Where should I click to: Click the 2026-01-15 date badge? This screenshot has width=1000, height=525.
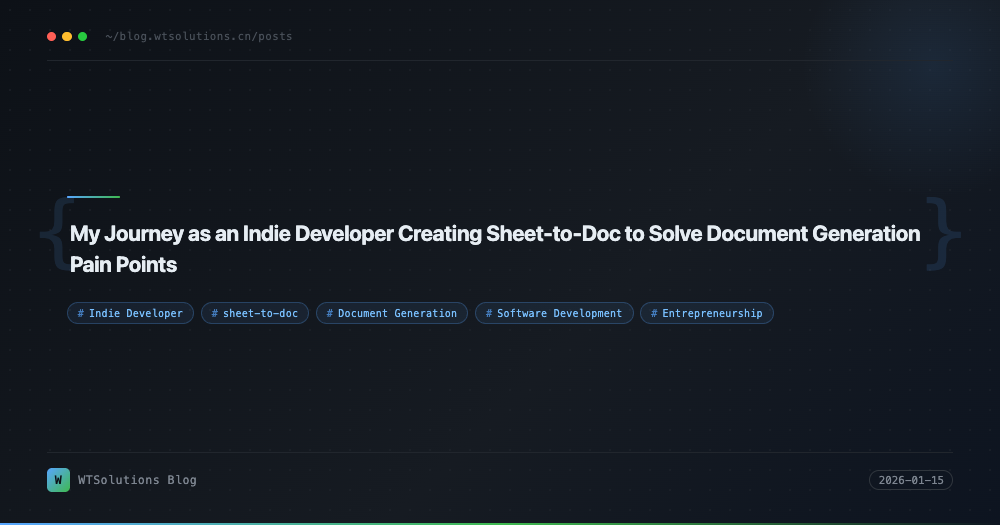point(911,480)
